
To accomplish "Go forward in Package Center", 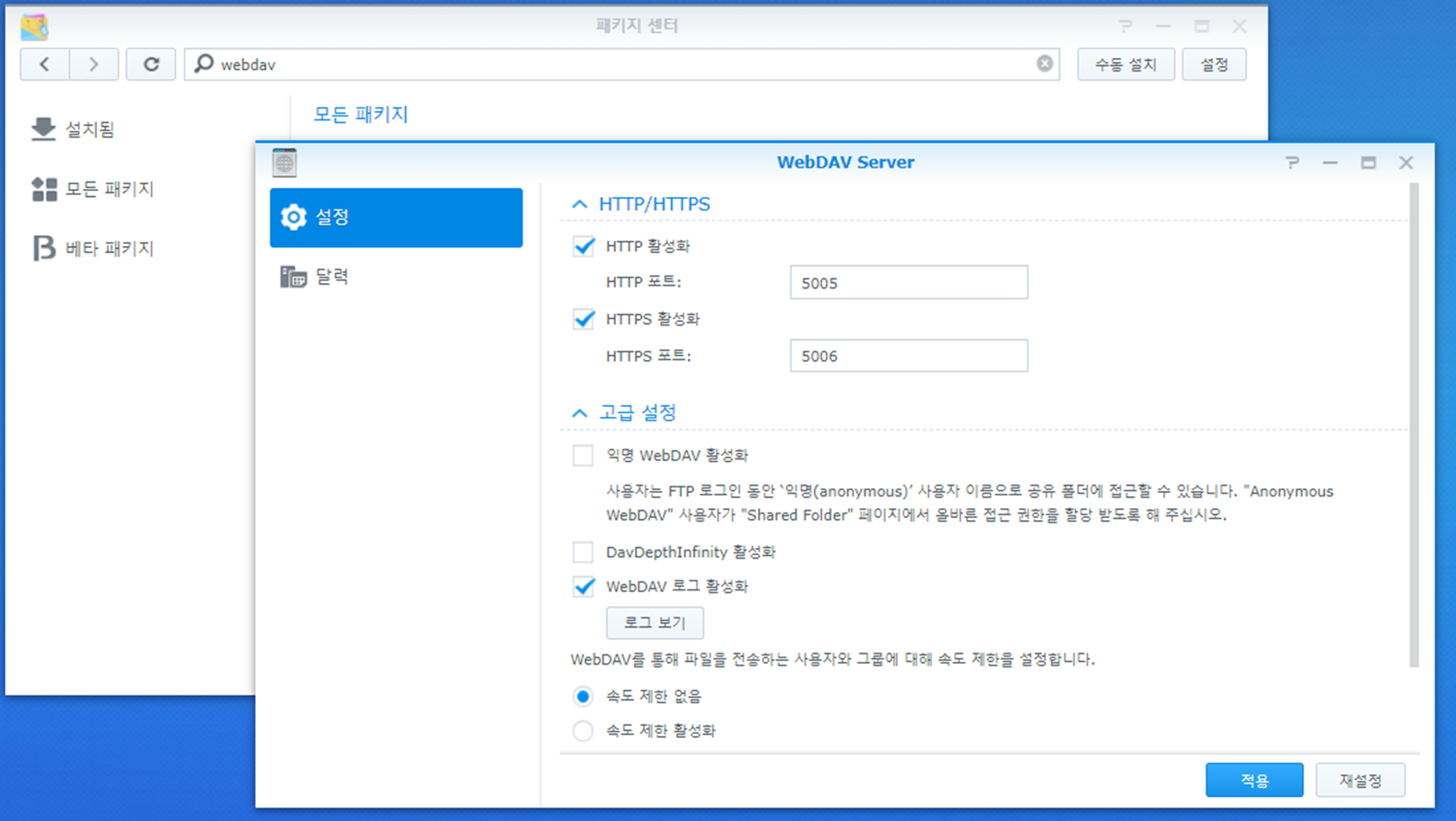I will (93, 64).
